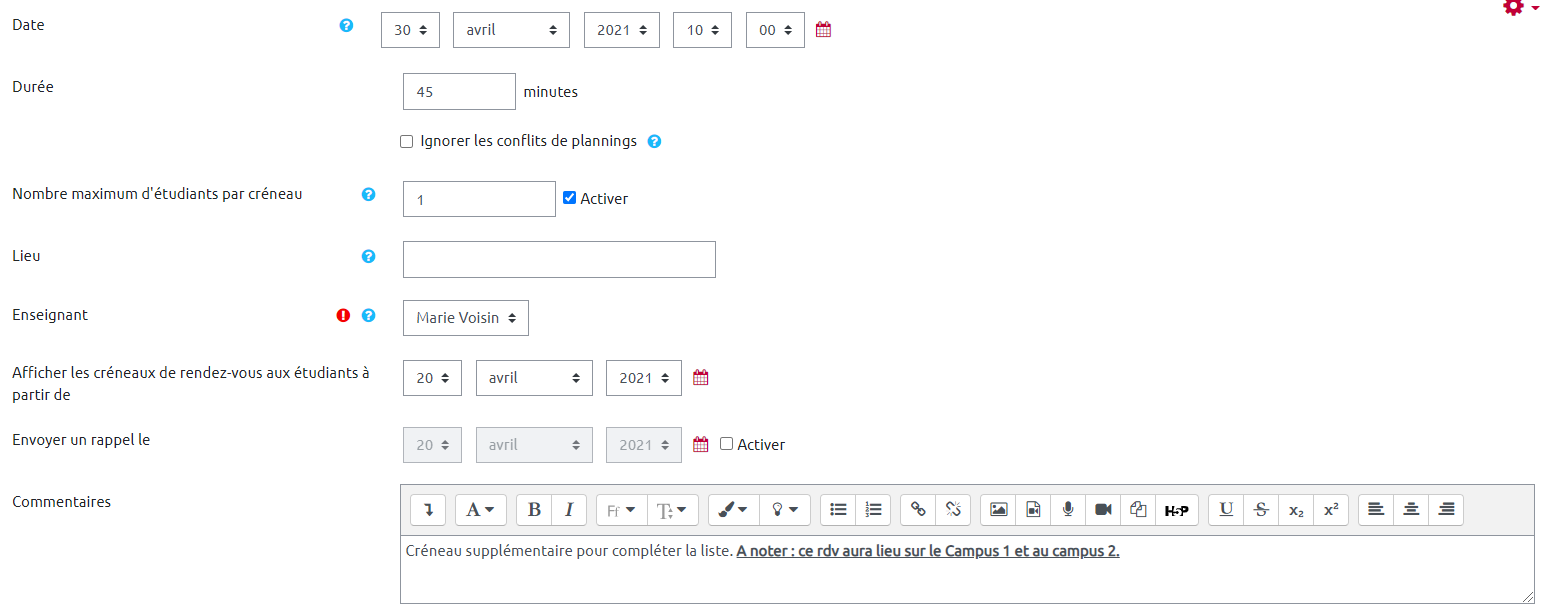Record video with the camera icon
The height and width of the screenshot is (613, 1546).
tap(1103, 510)
